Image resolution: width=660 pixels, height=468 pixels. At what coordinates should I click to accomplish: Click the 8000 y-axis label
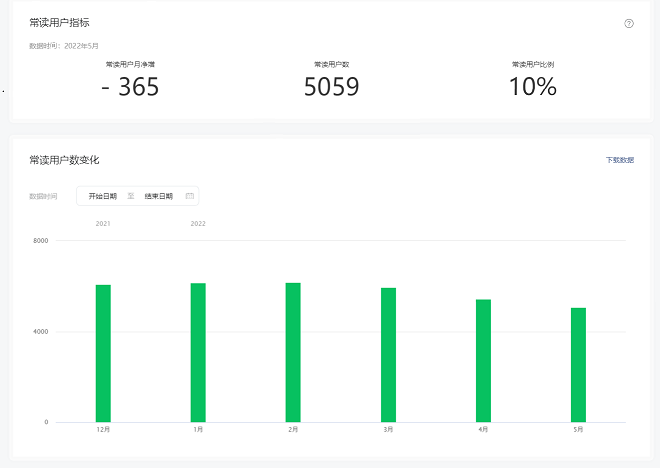point(40,241)
